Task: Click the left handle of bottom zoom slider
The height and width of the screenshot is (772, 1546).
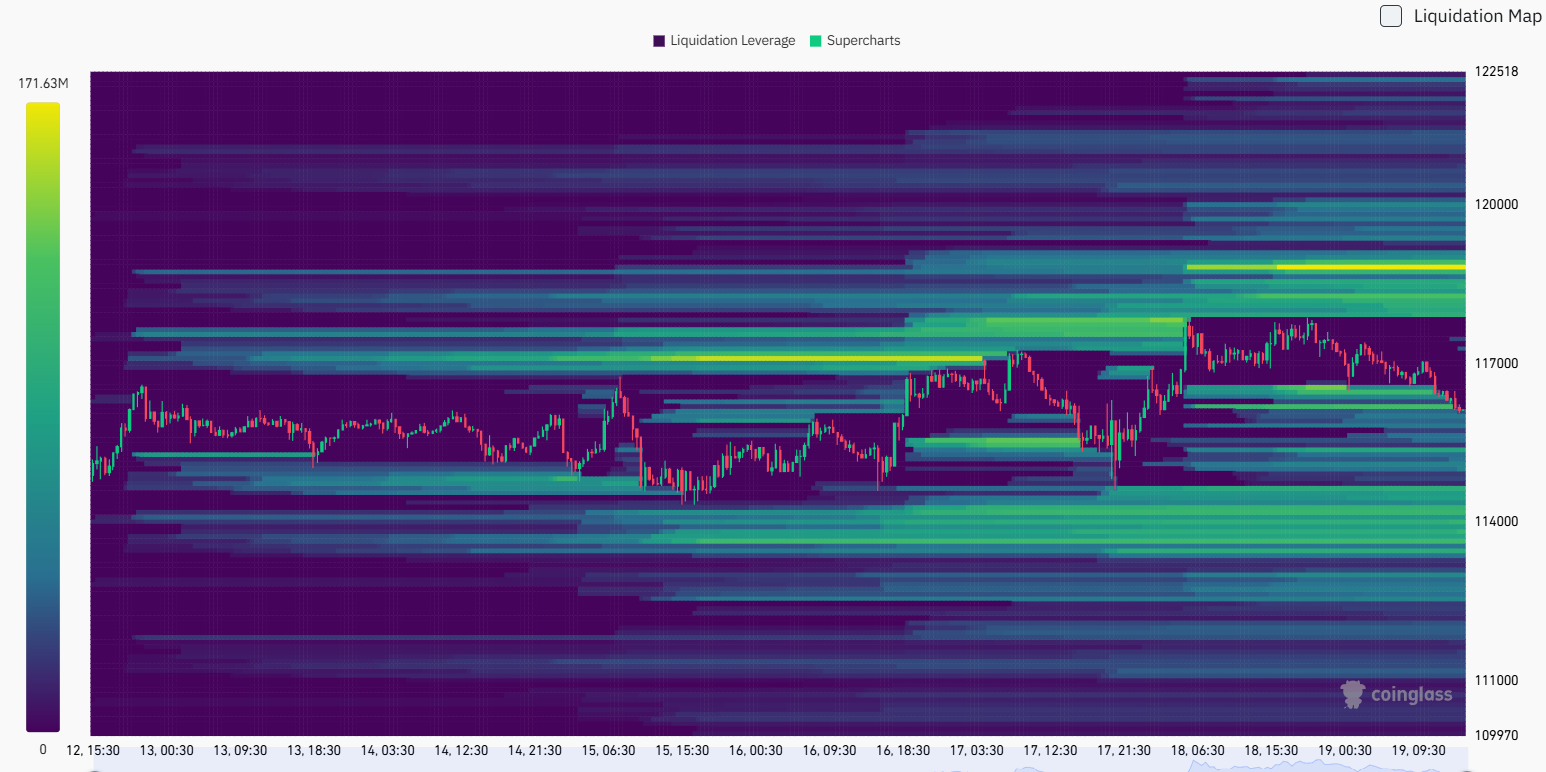Action: coord(92,768)
